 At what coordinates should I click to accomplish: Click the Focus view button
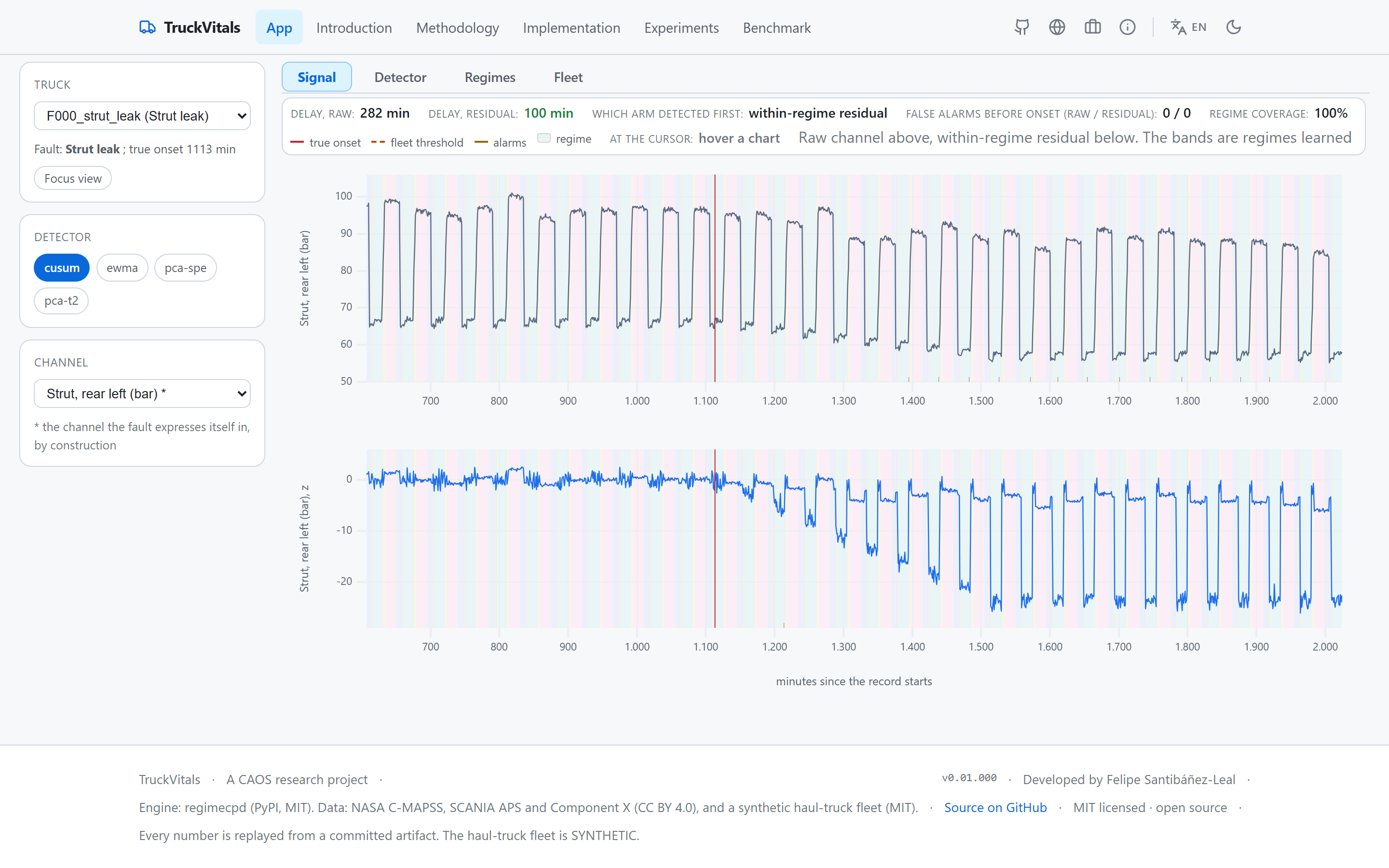73,178
